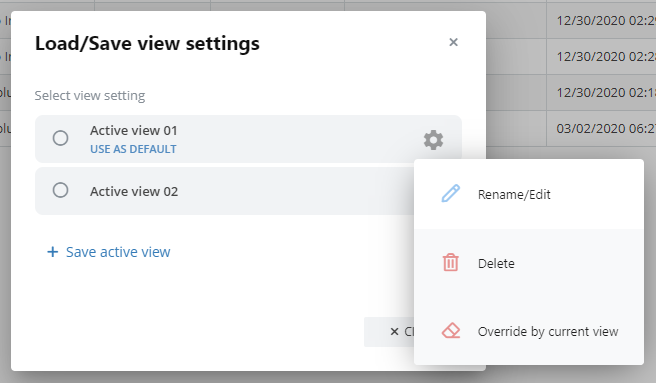
Task: Click the pencil Rename/Edit icon
Action: coord(451,194)
